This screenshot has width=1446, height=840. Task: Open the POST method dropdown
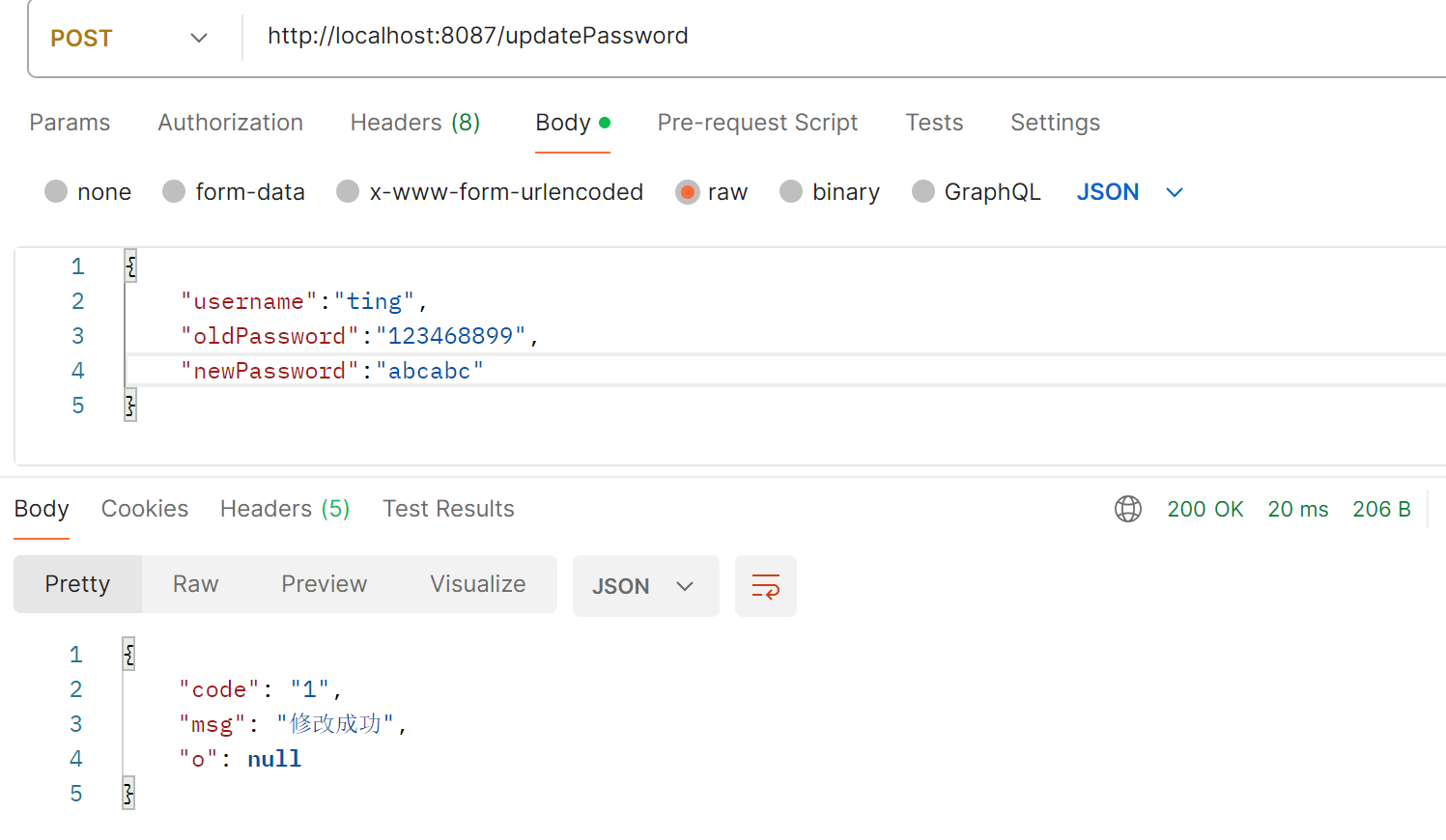click(x=130, y=39)
